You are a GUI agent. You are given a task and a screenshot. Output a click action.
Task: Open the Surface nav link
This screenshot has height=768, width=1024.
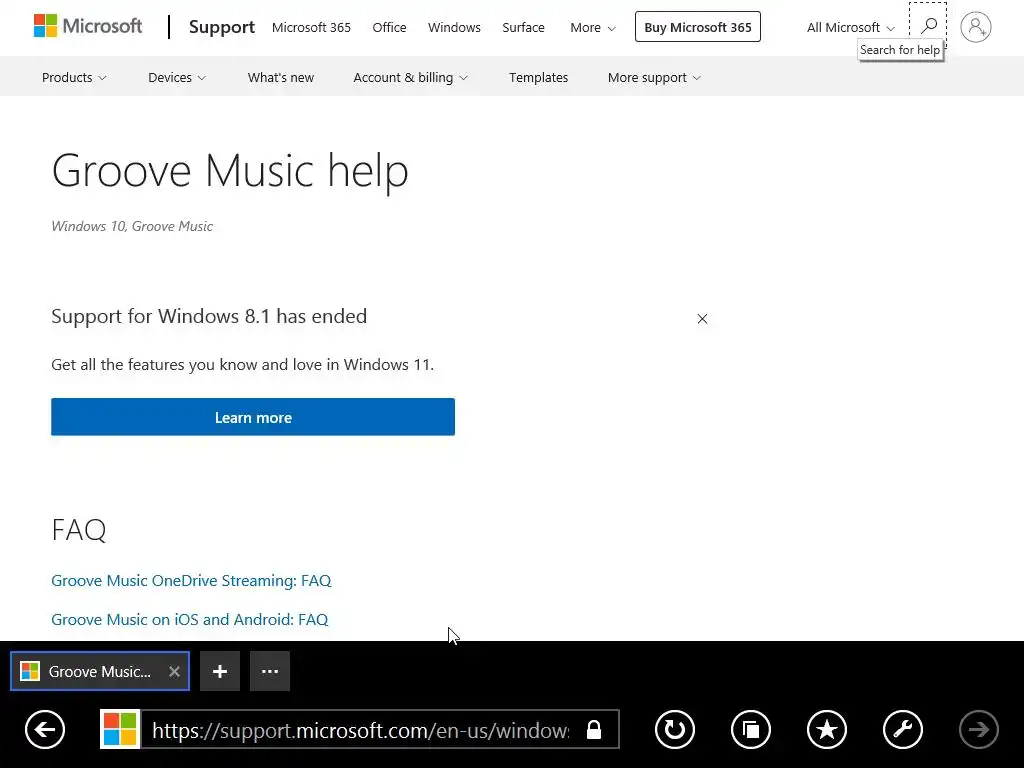(523, 27)
